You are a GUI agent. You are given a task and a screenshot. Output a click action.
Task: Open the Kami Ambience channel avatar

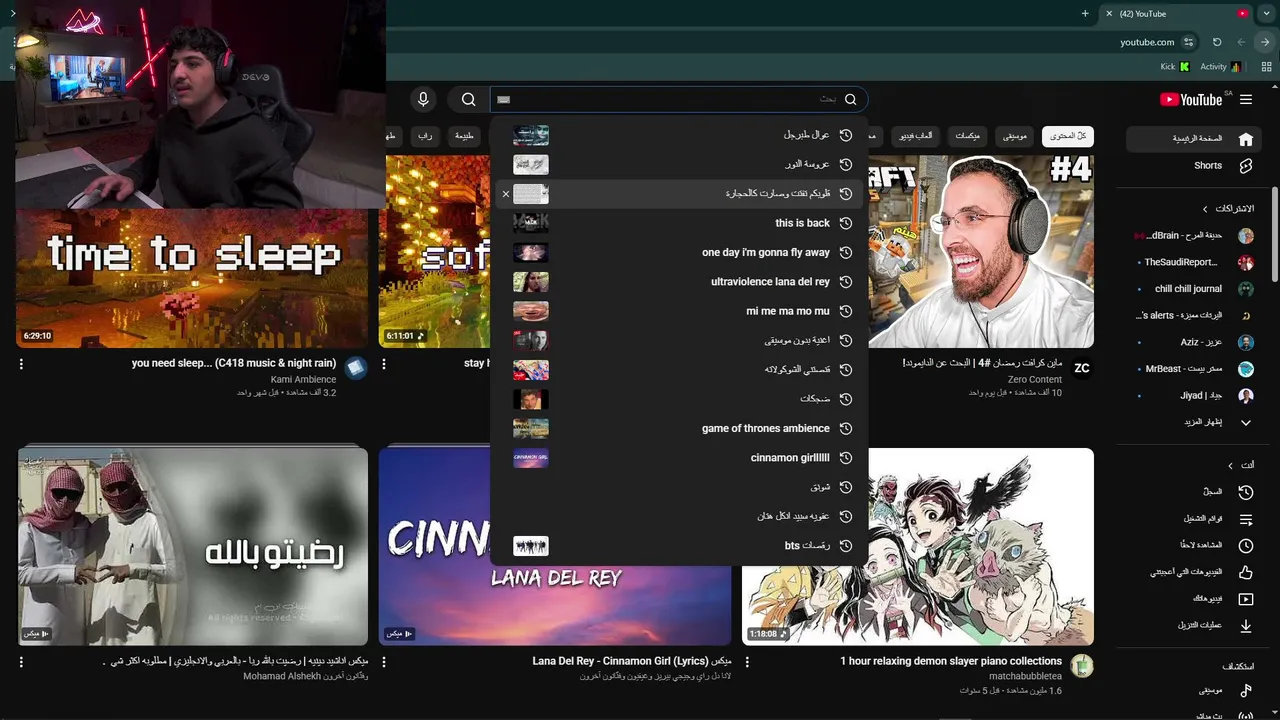tap(356, 368)
